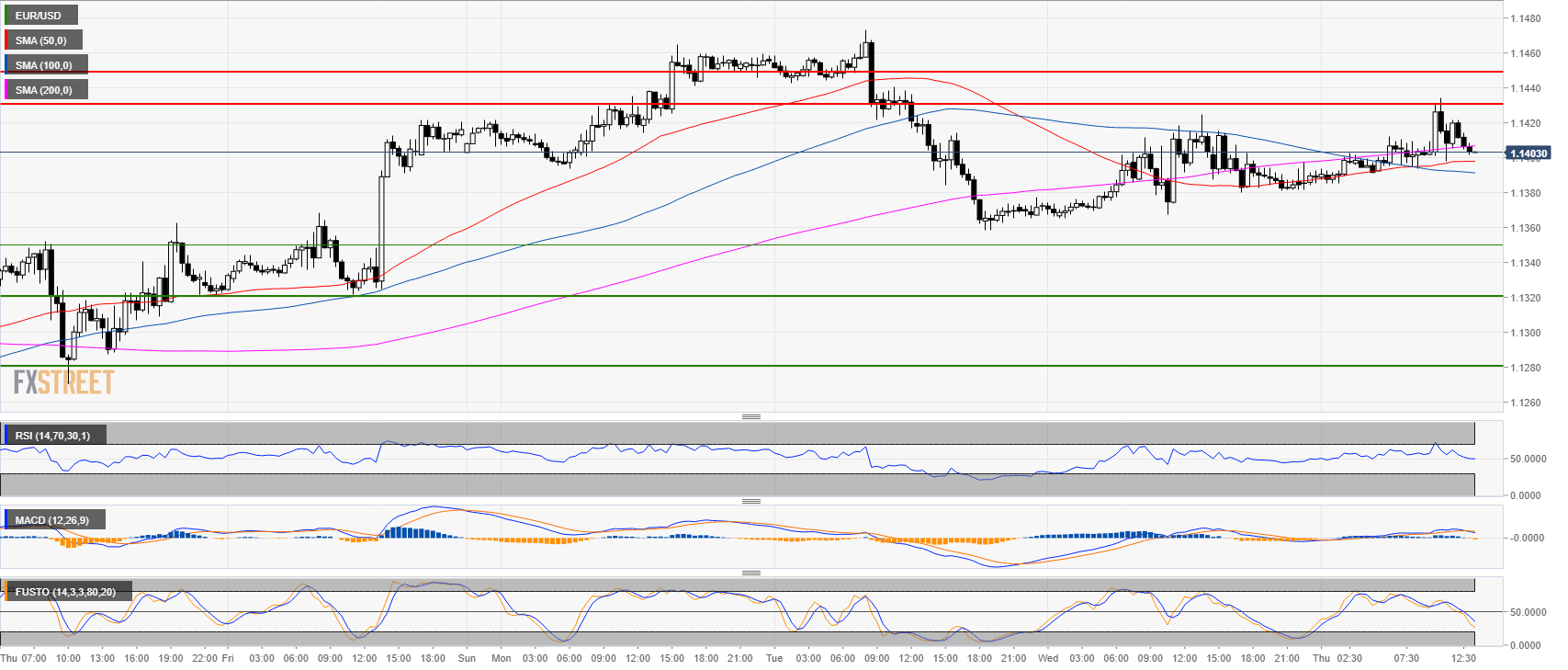Click the green color marker beside EUR/USD

[6, 16]
